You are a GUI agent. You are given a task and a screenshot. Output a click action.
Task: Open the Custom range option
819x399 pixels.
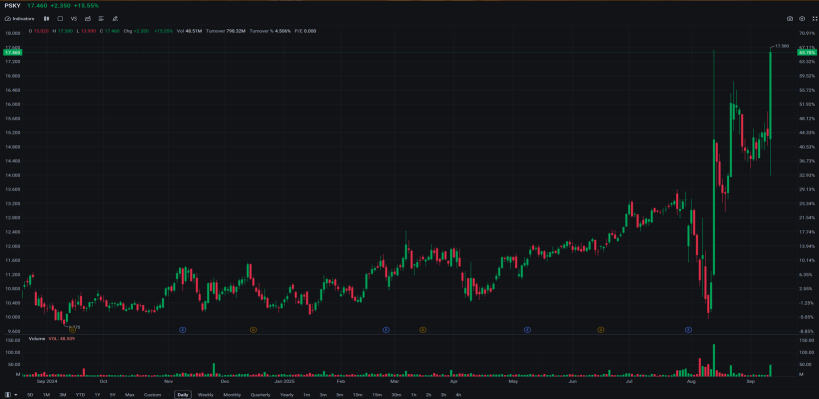pos(153,395)
